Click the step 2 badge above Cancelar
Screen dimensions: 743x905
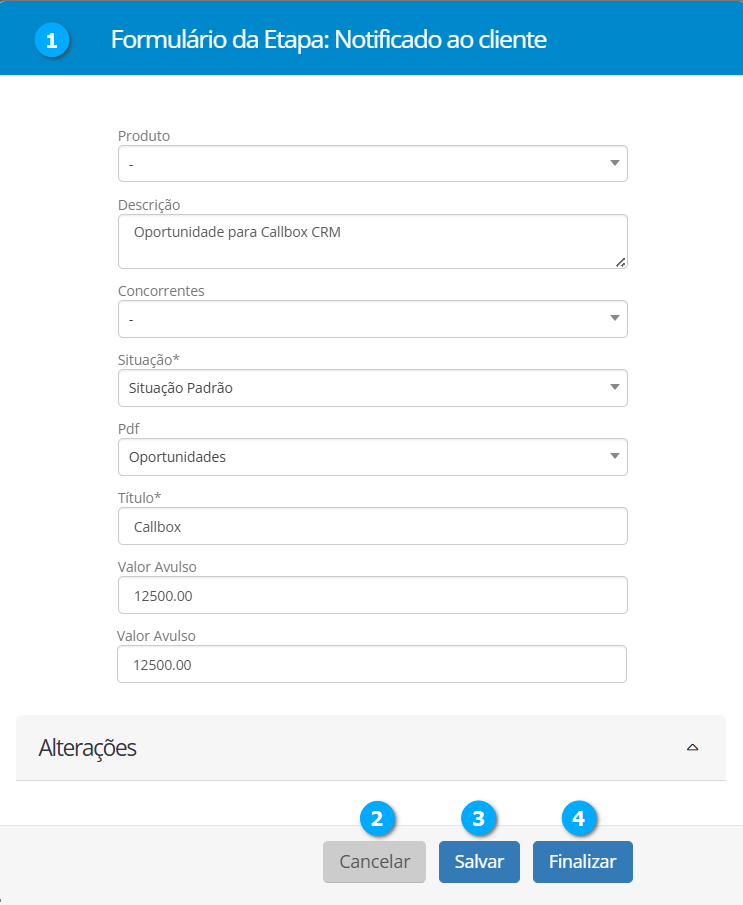pyautogui.click(x=377, y=818)
